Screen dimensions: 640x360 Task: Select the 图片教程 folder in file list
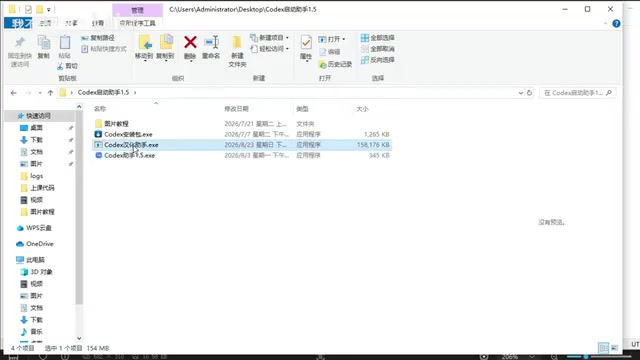click(x=116, y=124)
